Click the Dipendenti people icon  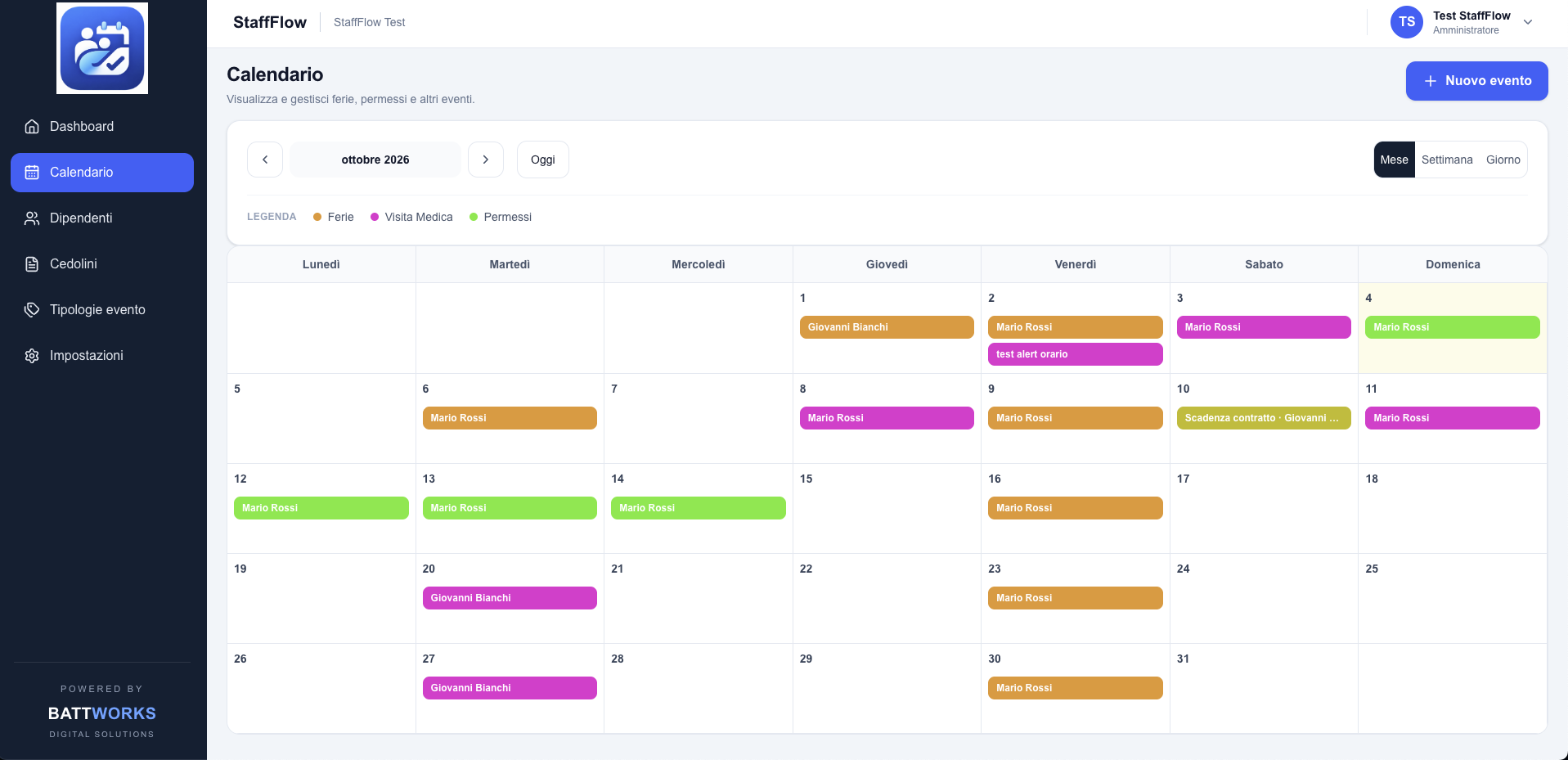[32, 218]
